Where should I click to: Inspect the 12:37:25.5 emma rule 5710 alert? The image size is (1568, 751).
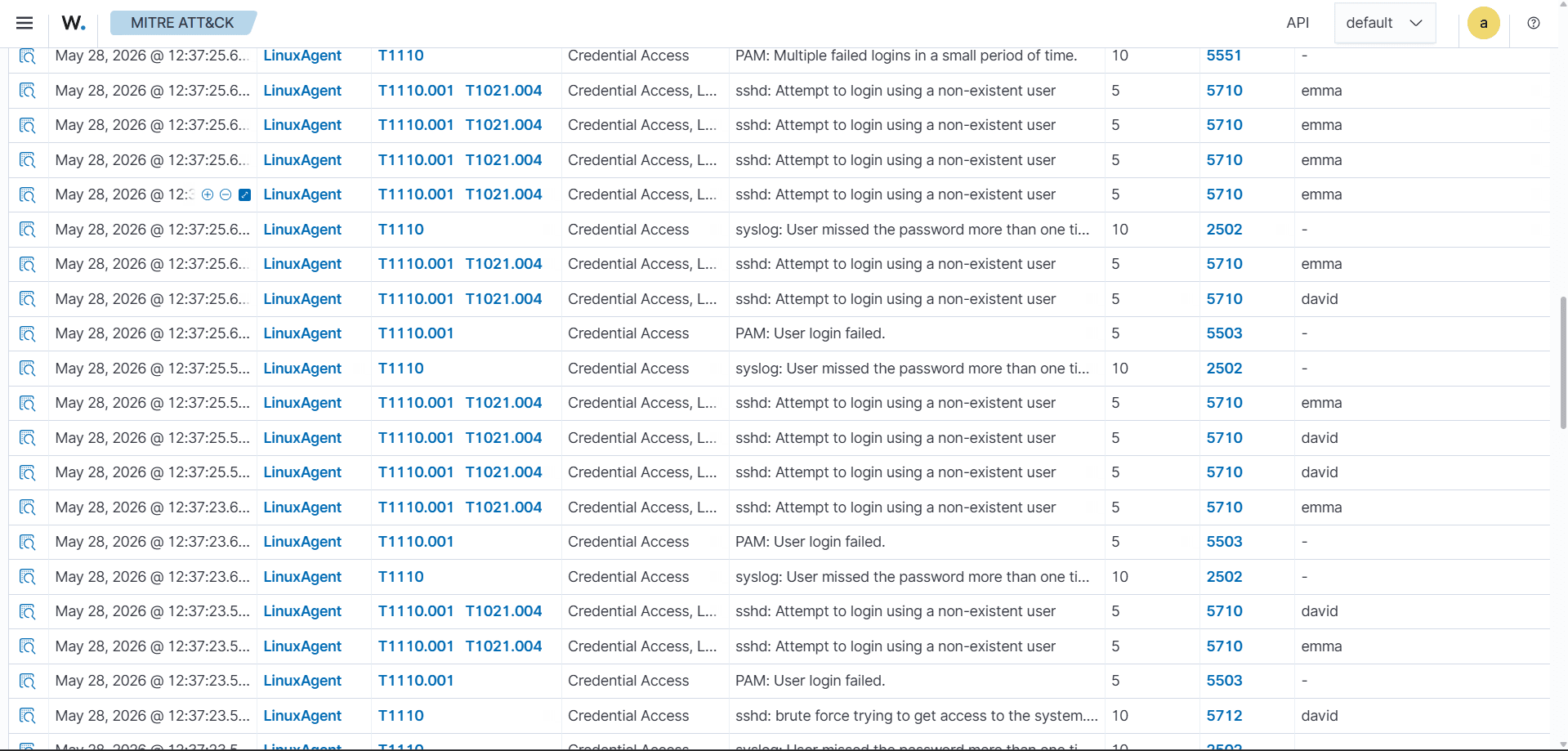28,403
